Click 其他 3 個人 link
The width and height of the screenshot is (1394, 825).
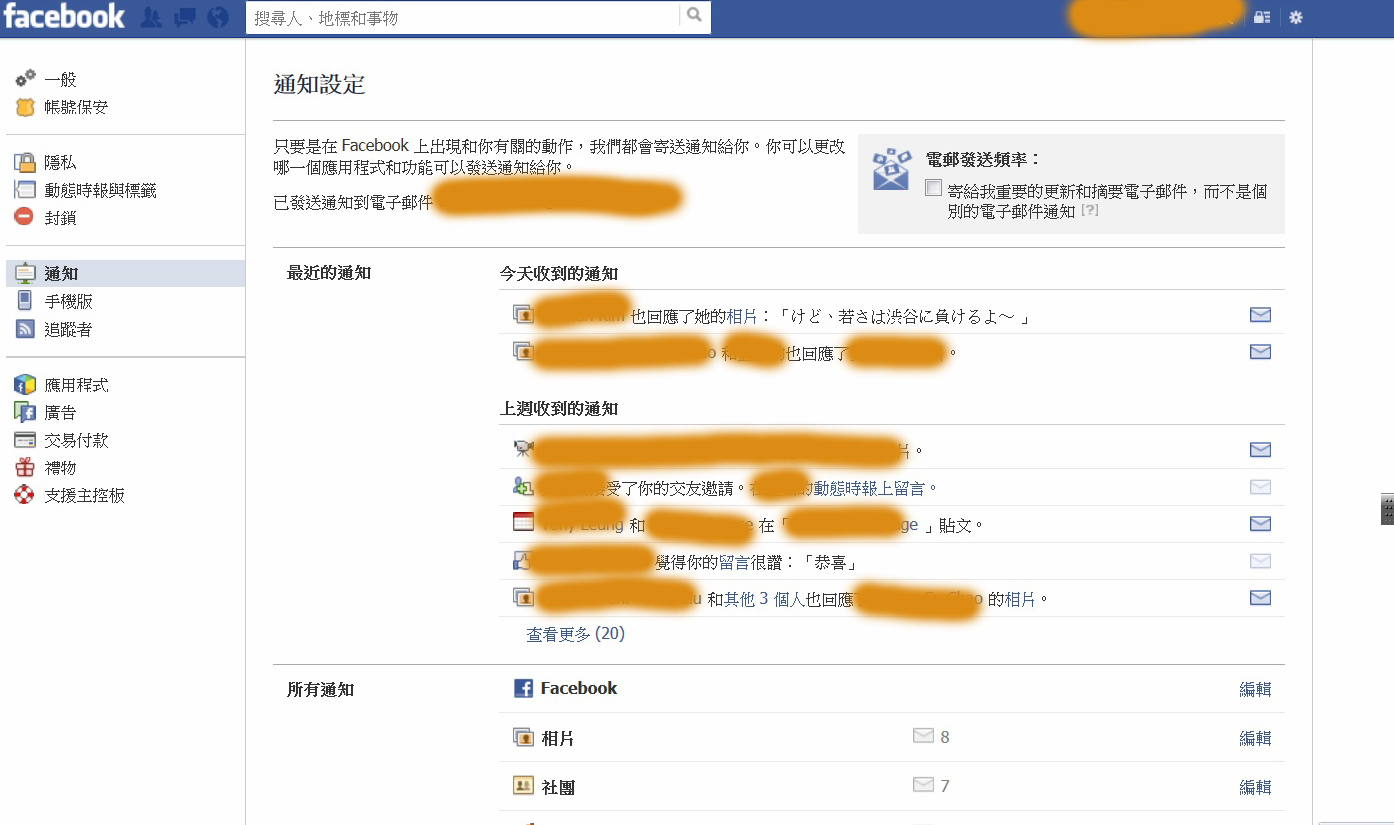click(764, 599)
